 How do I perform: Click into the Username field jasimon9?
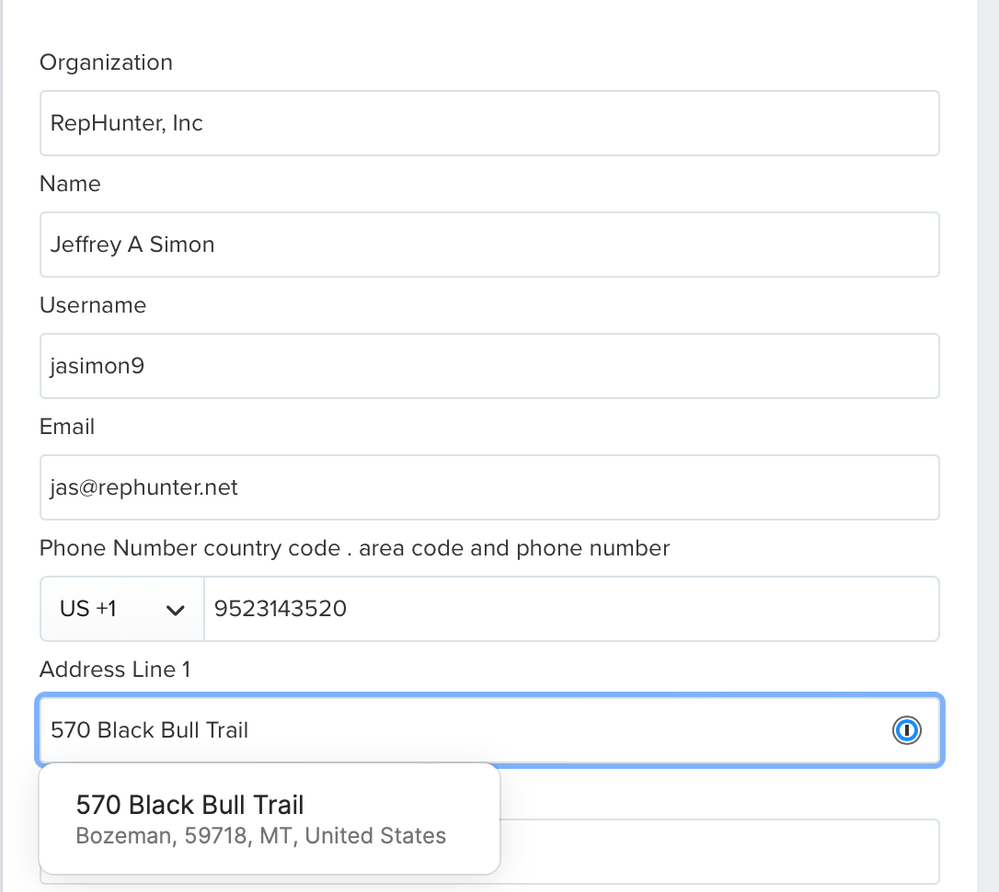pyautogui.click(x=489, y=366)
